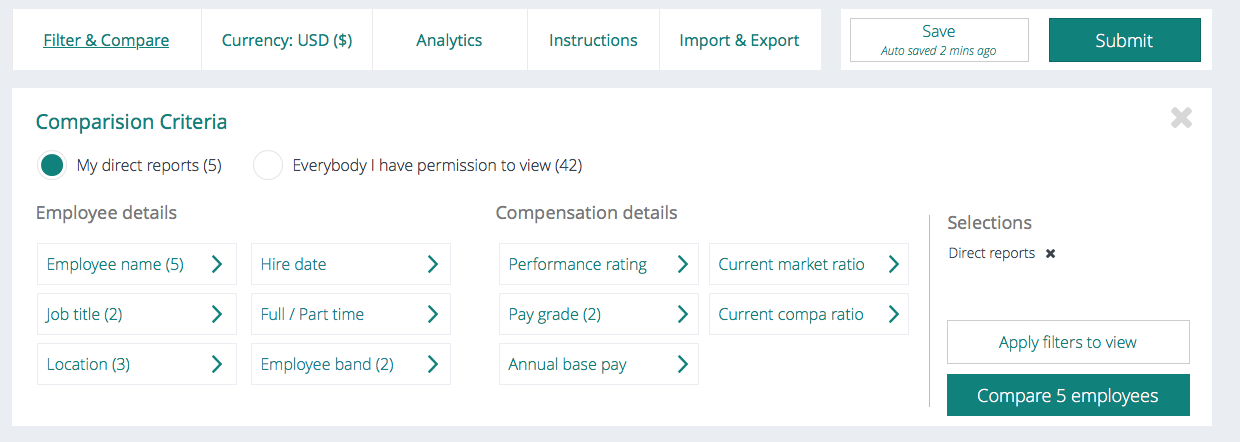The width and height of the screenshot is (1240, 442).
Task: Select Everybody I have permission to view
Action: (268, 165)
